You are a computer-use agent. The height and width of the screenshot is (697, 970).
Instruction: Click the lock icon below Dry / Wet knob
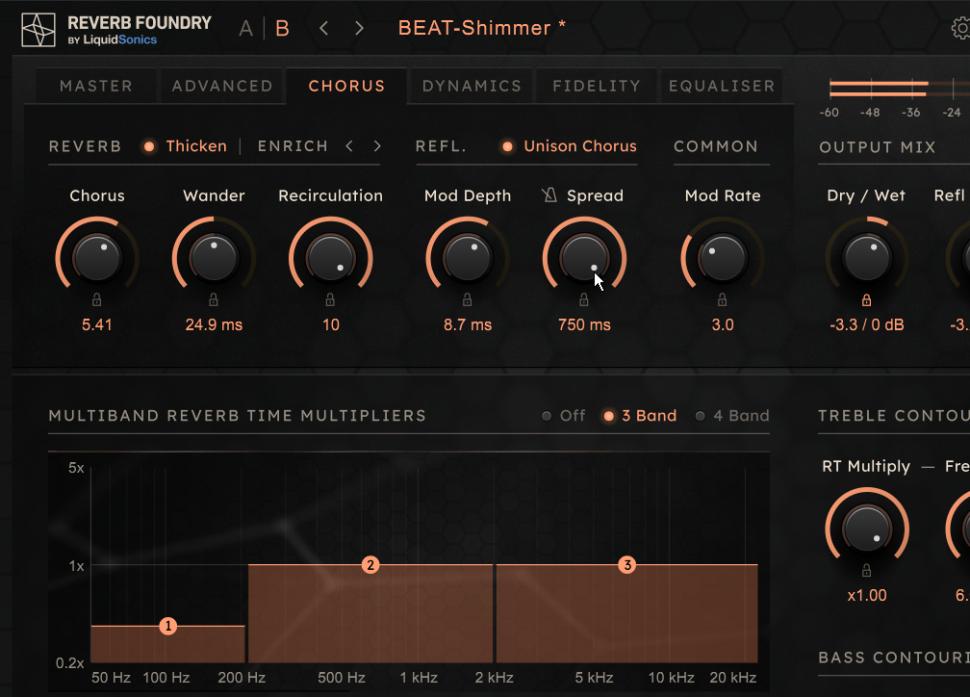tap(867, 299)
